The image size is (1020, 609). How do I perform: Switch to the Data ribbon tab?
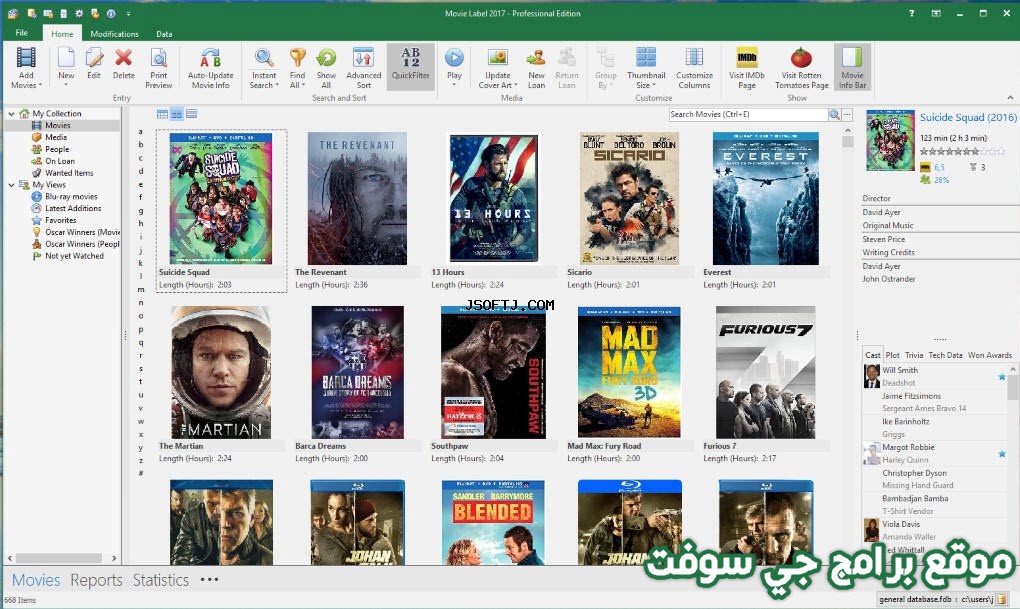164,34
